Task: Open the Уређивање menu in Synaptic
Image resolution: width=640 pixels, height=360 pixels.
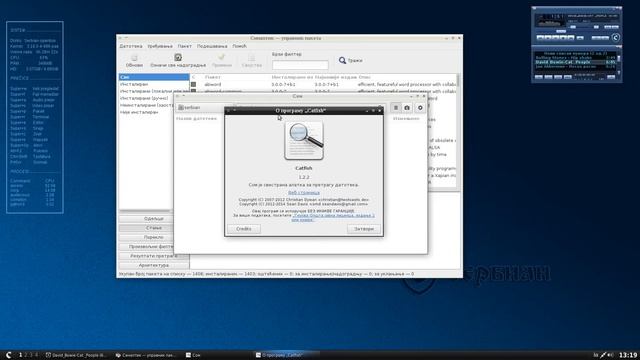Action: click(160, 46)
